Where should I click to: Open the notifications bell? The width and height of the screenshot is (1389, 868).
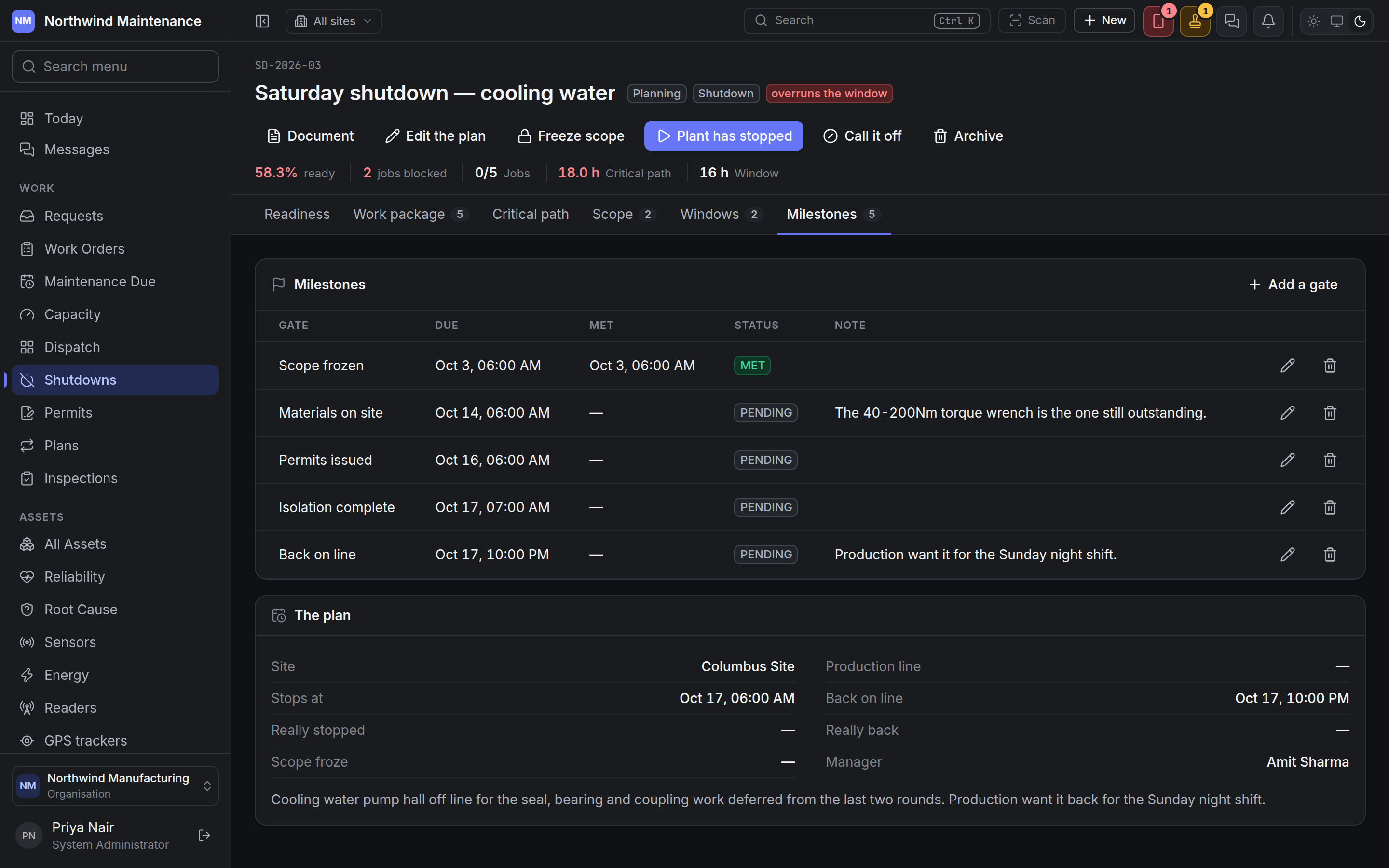(x=1268, y=21)
